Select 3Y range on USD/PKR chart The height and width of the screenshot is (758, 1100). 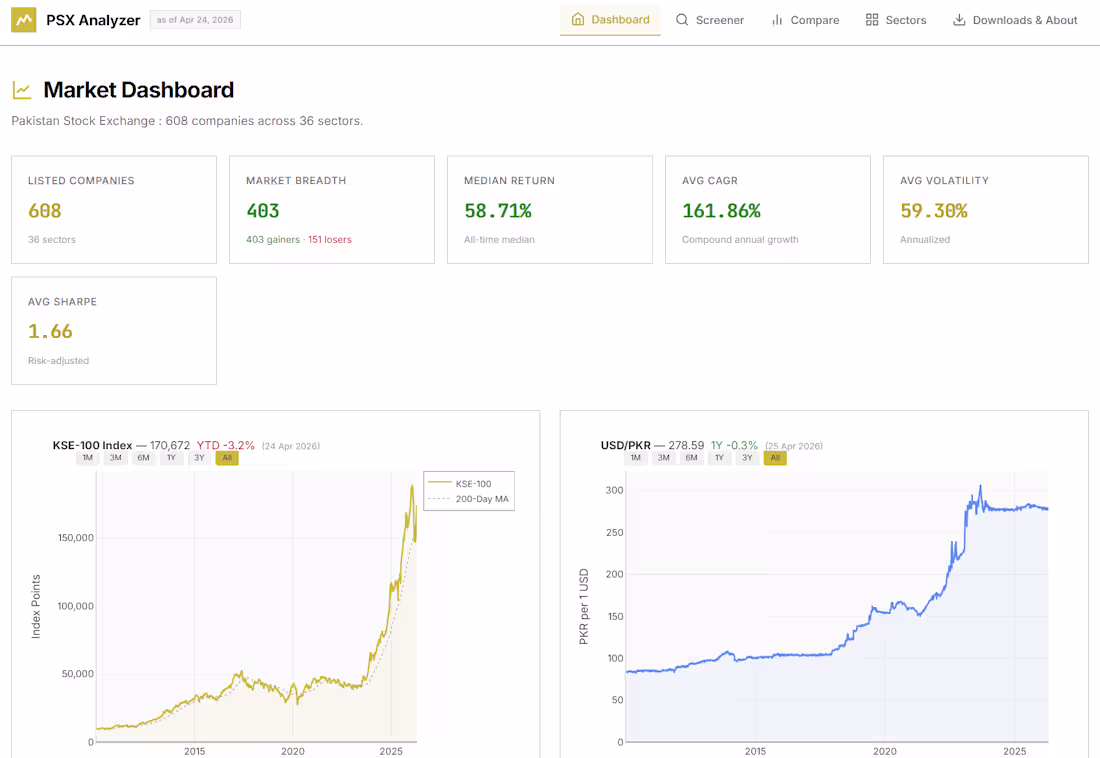click(746, 458)
